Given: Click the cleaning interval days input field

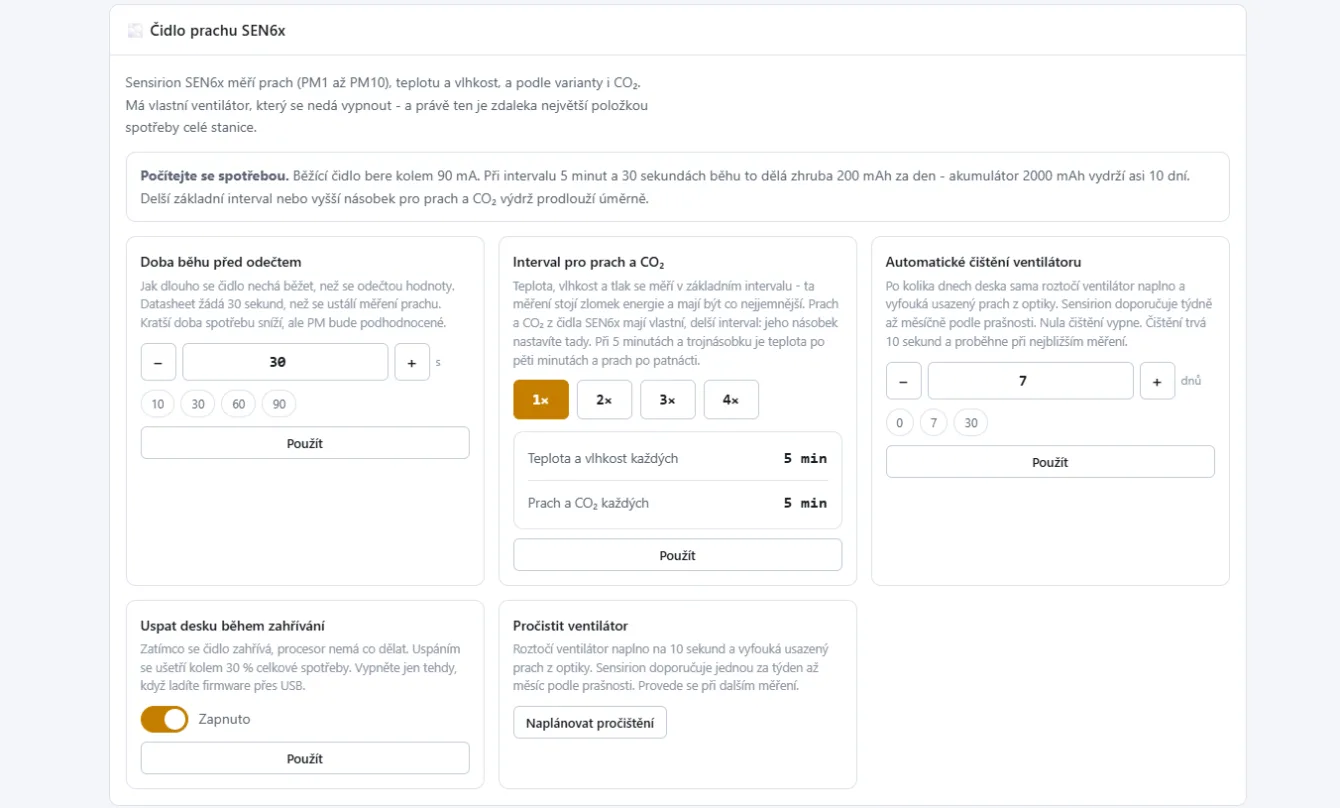Looking at the screenshot, I should coord(1031,381).
